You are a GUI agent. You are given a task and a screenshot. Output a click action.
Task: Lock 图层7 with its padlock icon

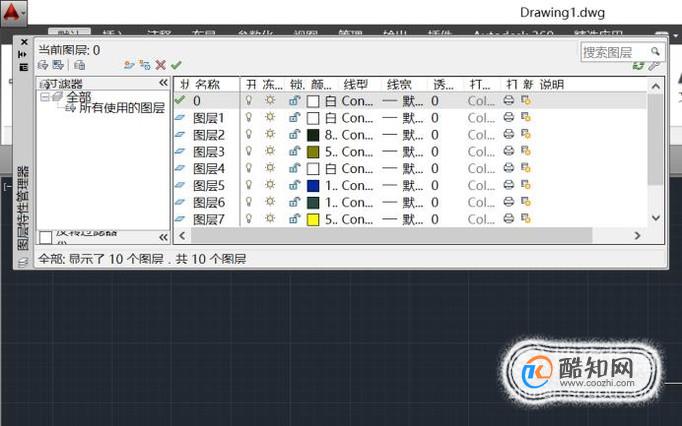[295, 219]
